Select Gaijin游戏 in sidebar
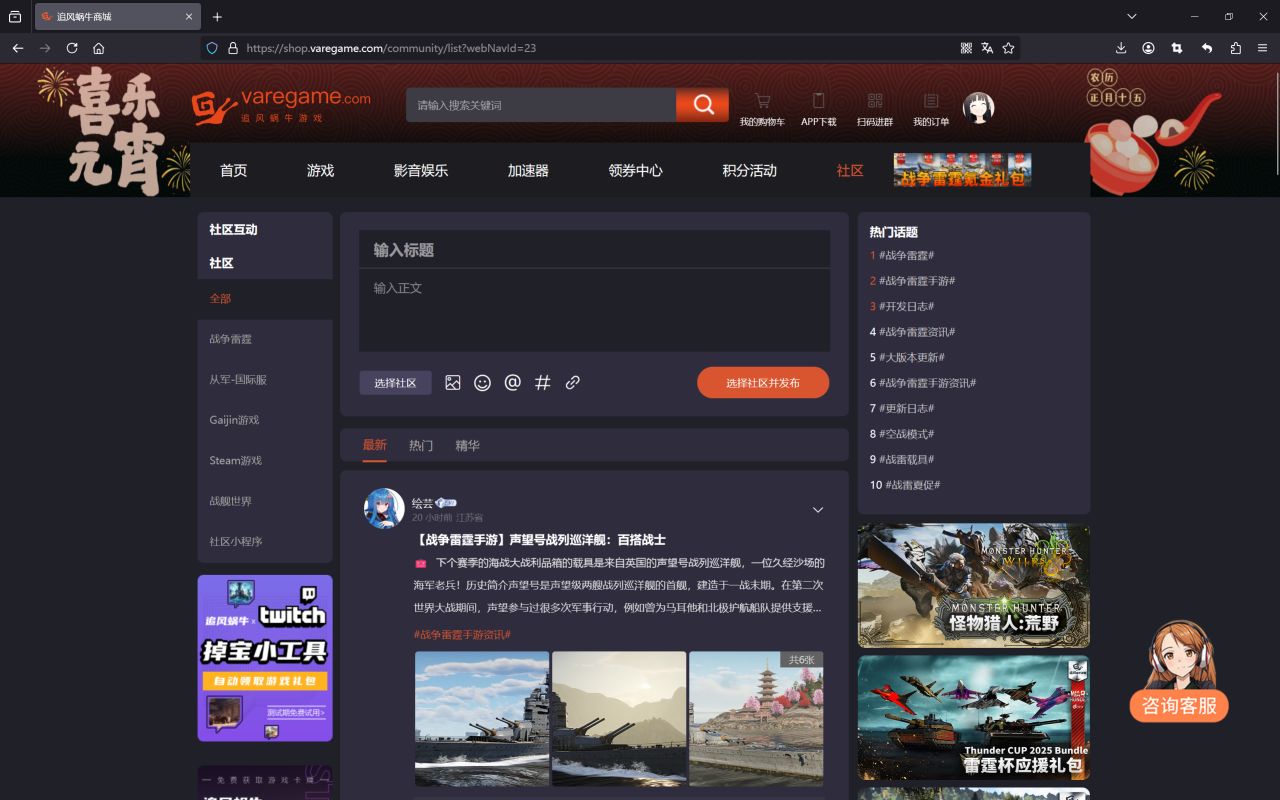Viewport: 1280px width, 800px height. pos(265,420)
